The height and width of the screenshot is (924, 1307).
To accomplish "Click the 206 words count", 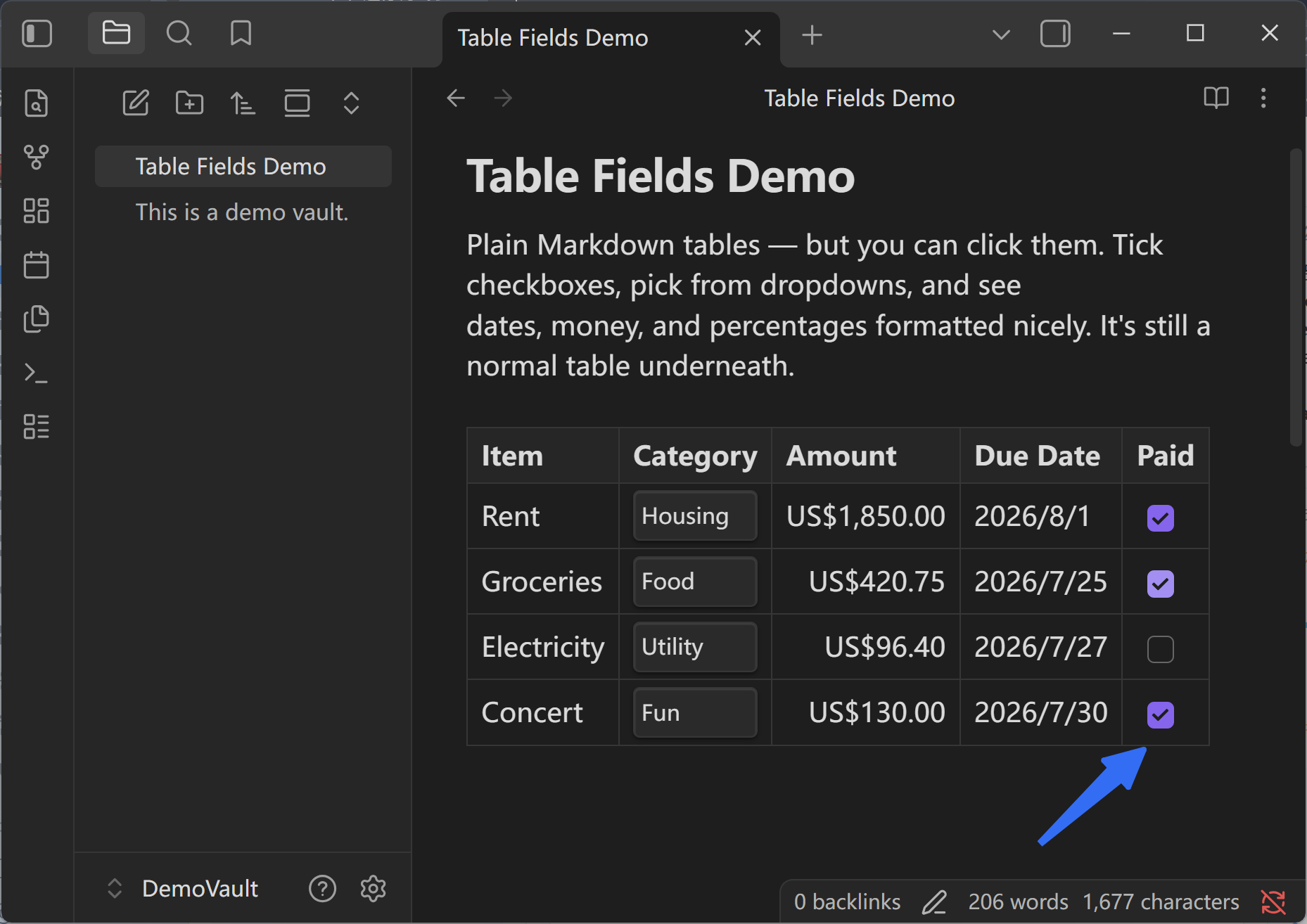I will 1018,902.
